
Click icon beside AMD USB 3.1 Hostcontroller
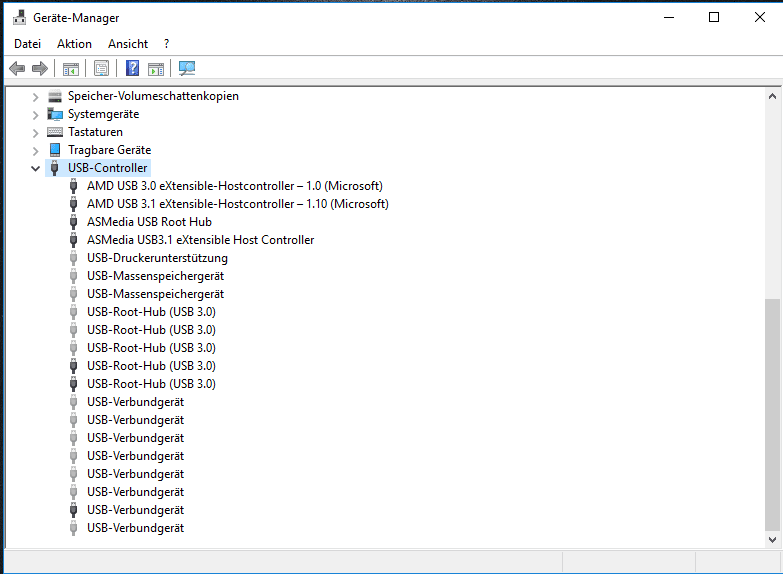[73, 204]
